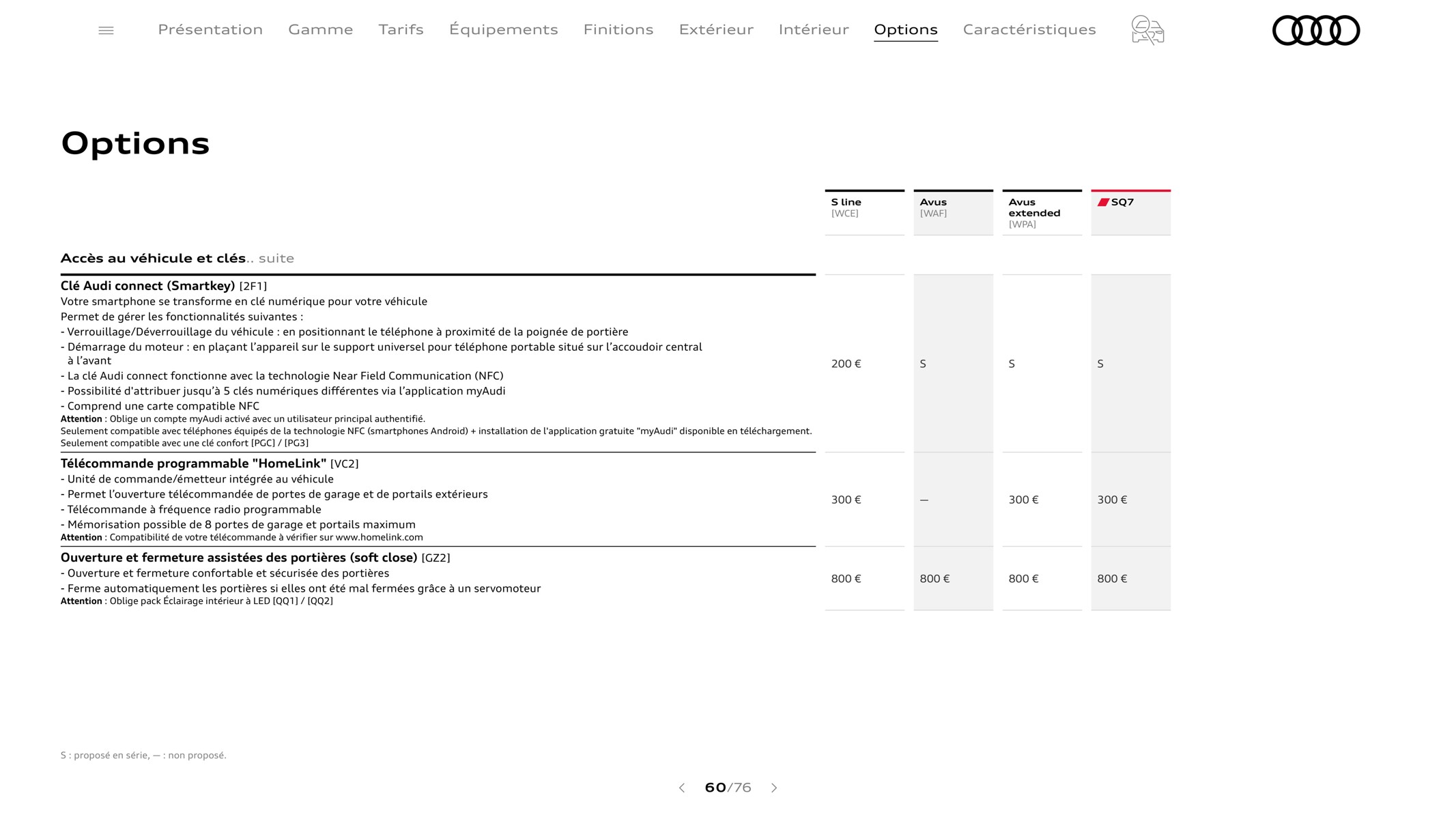The image size is (1456, 819).
Task: Click the Avus [WAF] column header
Action: (953, 212)
